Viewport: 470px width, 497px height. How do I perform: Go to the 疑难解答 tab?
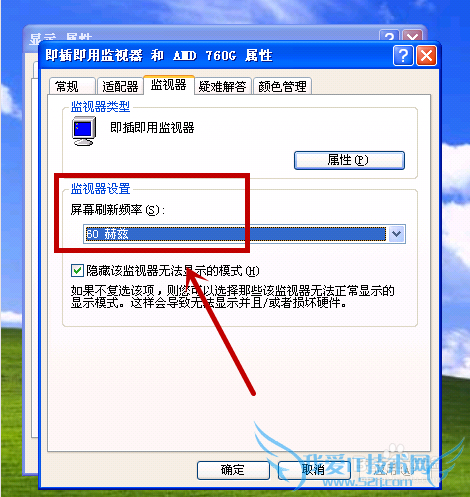click(x=222, y=87)
